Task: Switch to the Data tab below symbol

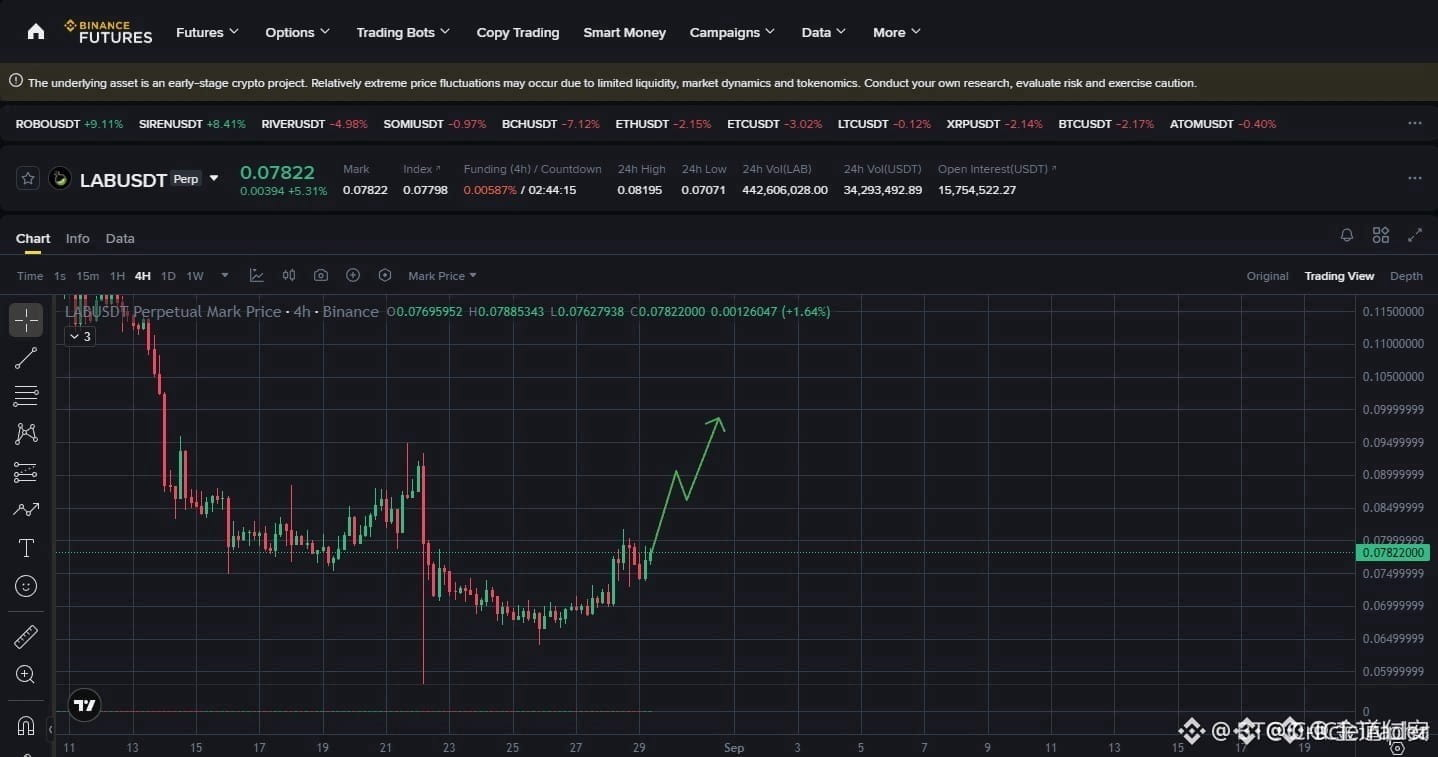Action: point(120,238)
